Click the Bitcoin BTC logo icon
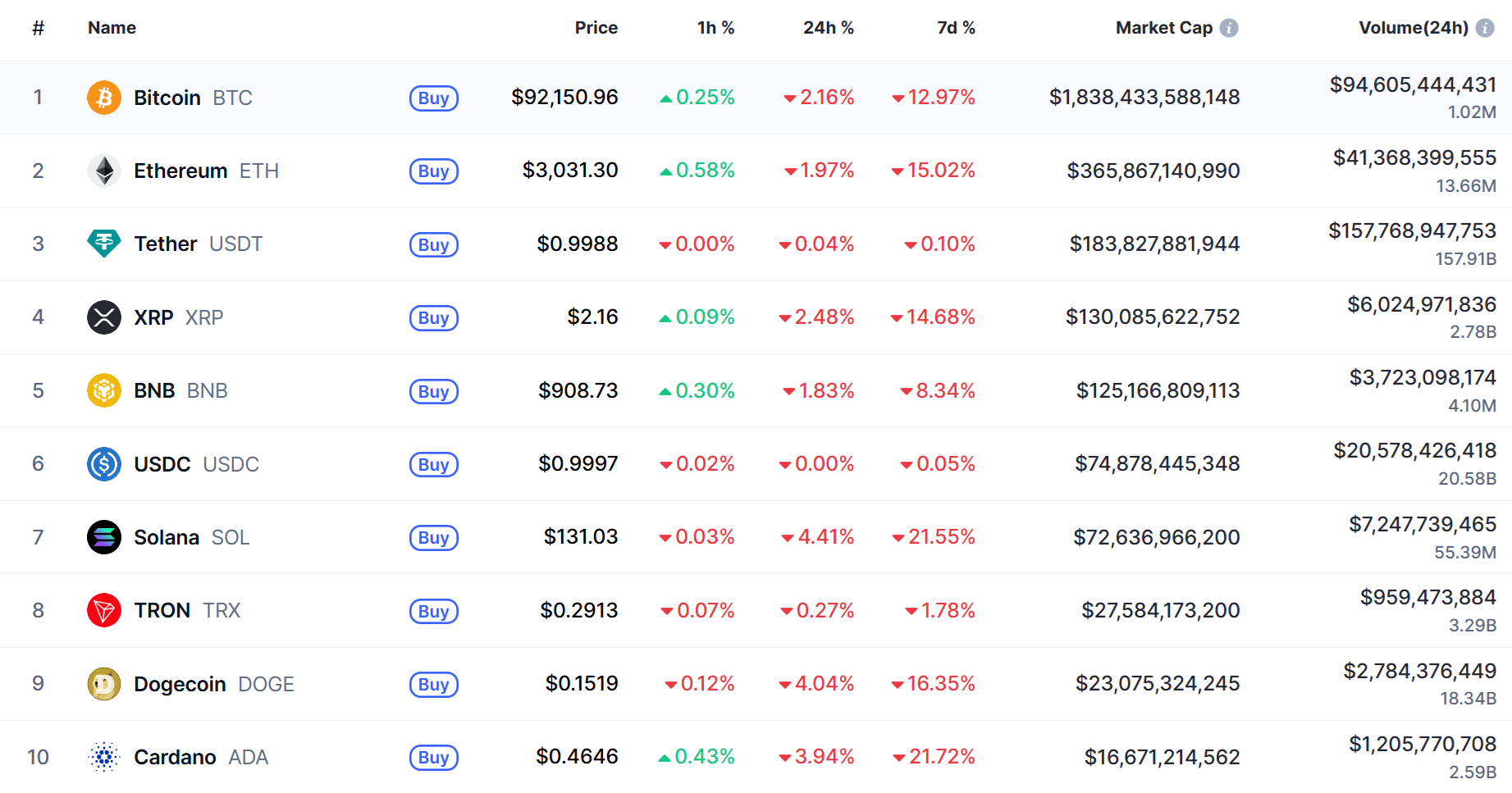 104,97
